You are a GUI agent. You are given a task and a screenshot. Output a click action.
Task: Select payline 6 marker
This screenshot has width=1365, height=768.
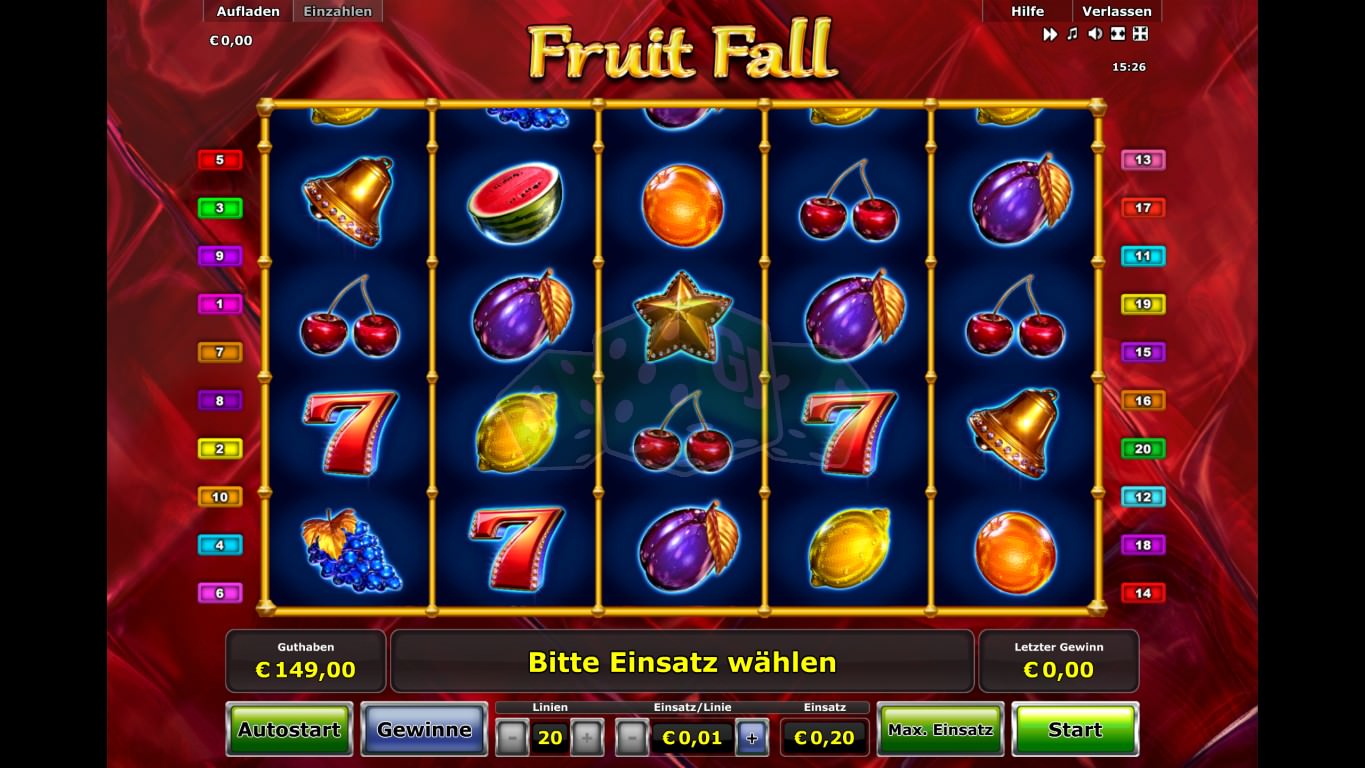(220, 593)
